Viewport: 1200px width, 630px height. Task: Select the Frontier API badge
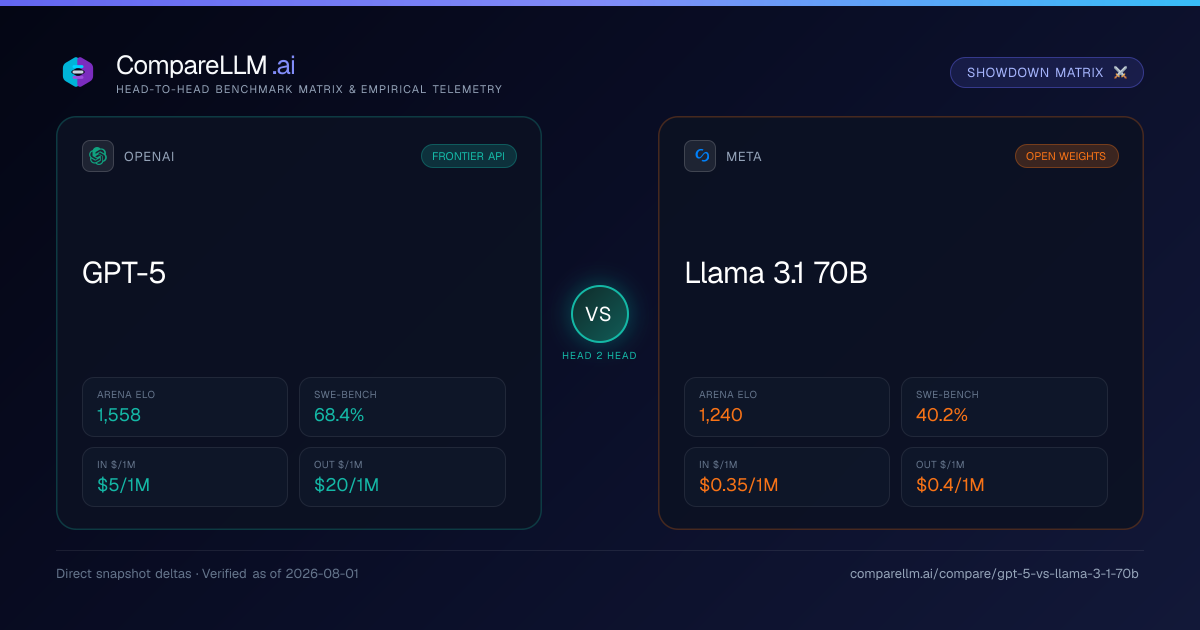pyautogui.click(x=469, y=156)
